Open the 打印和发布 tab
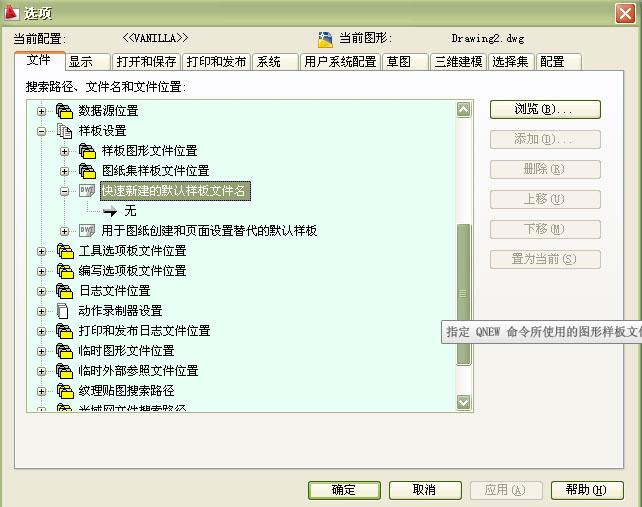The image size is (642, 507). (x=216, y=62)
